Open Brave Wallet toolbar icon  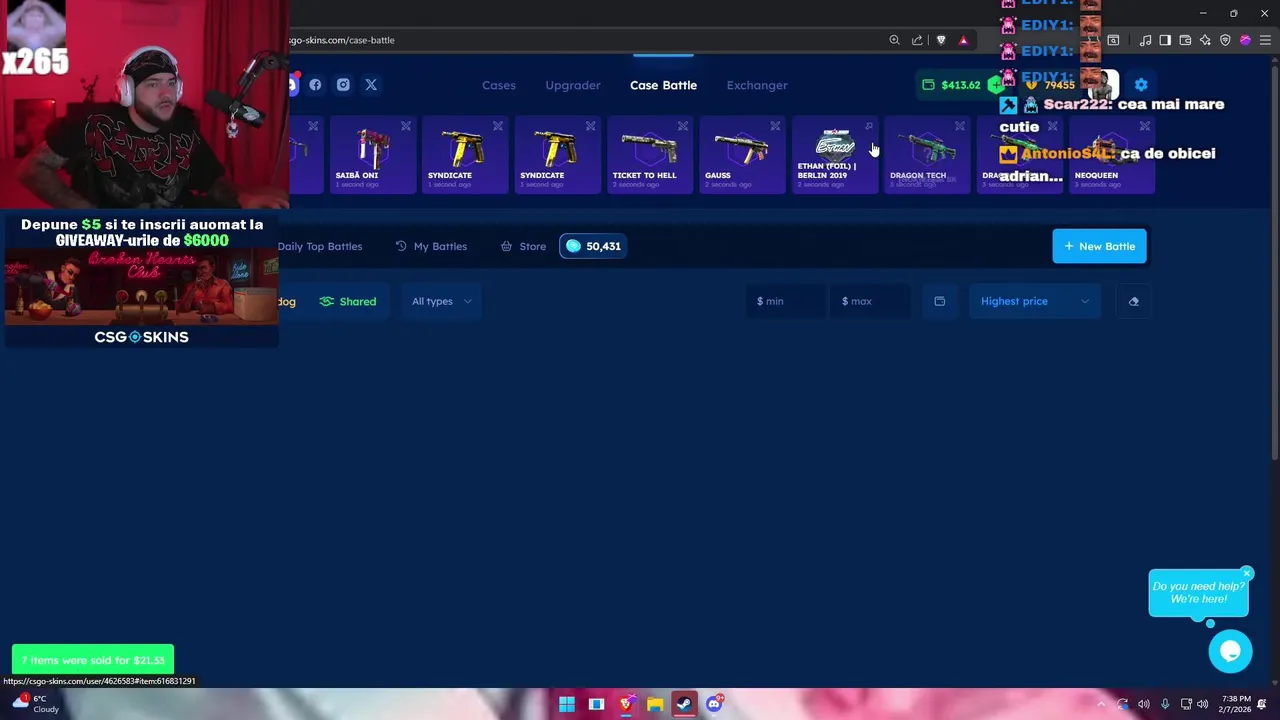coord(1185,40)
